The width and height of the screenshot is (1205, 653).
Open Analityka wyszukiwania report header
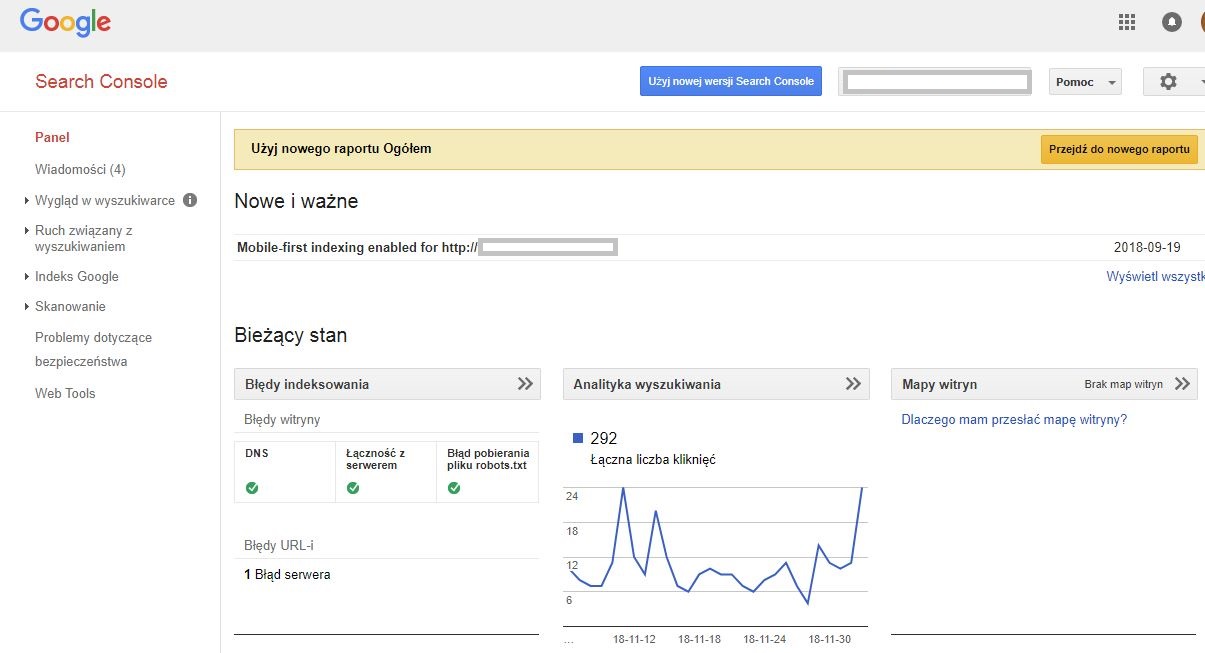click(x=716, y=384)
